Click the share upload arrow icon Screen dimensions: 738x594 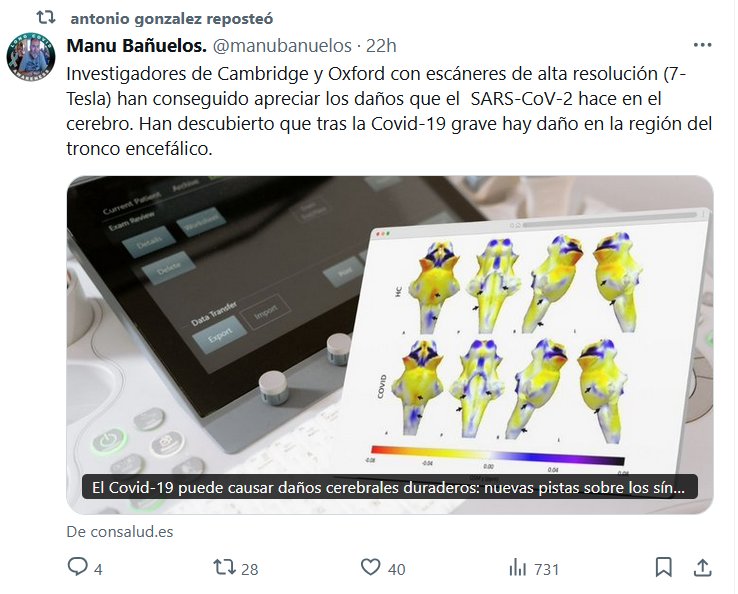703,567
